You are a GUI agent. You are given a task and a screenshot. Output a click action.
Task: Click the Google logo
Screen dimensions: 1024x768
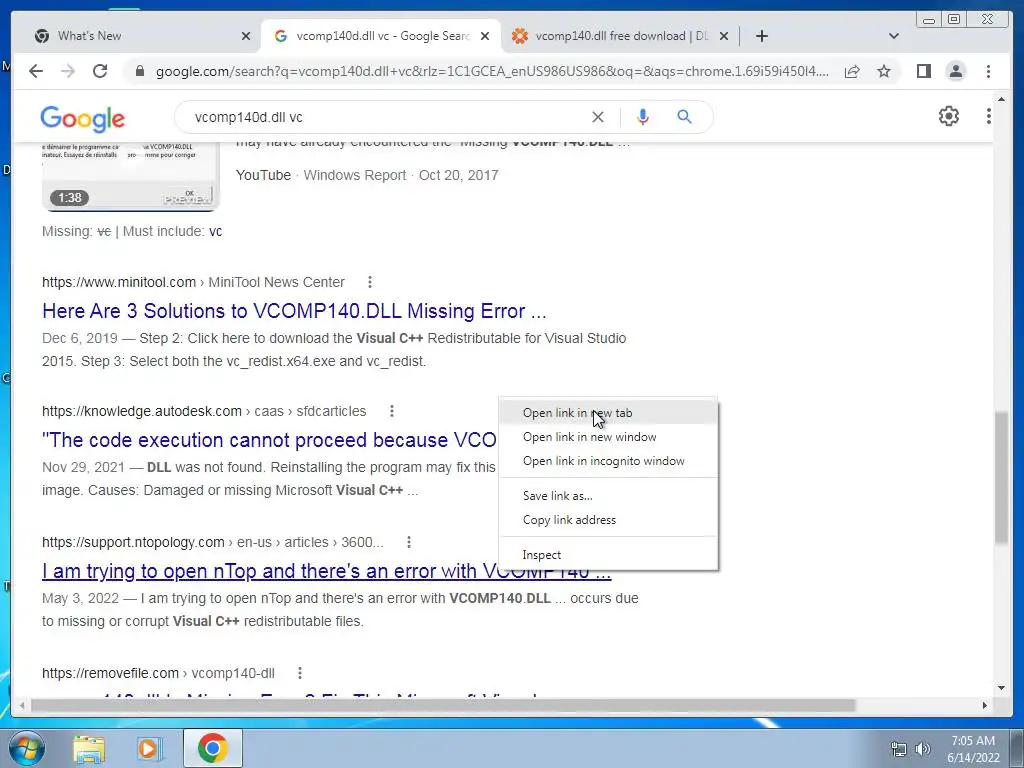tap(82, 119)
